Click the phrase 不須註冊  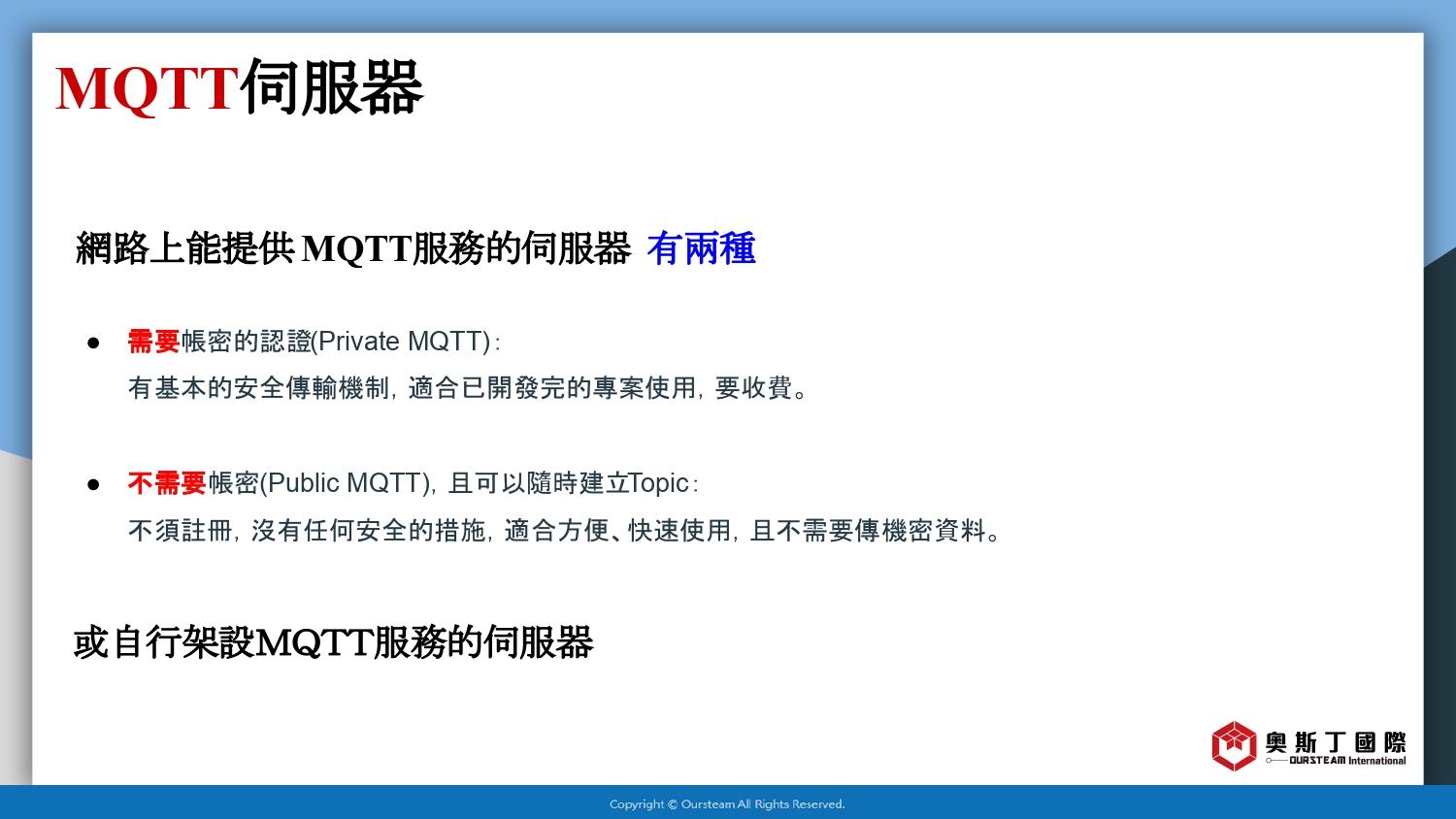click(x=181, y=531)
